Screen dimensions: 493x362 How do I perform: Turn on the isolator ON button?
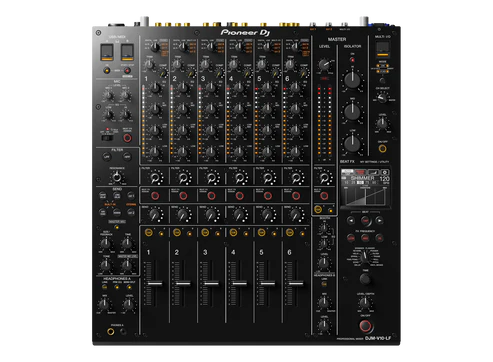(x=352, y=60)
